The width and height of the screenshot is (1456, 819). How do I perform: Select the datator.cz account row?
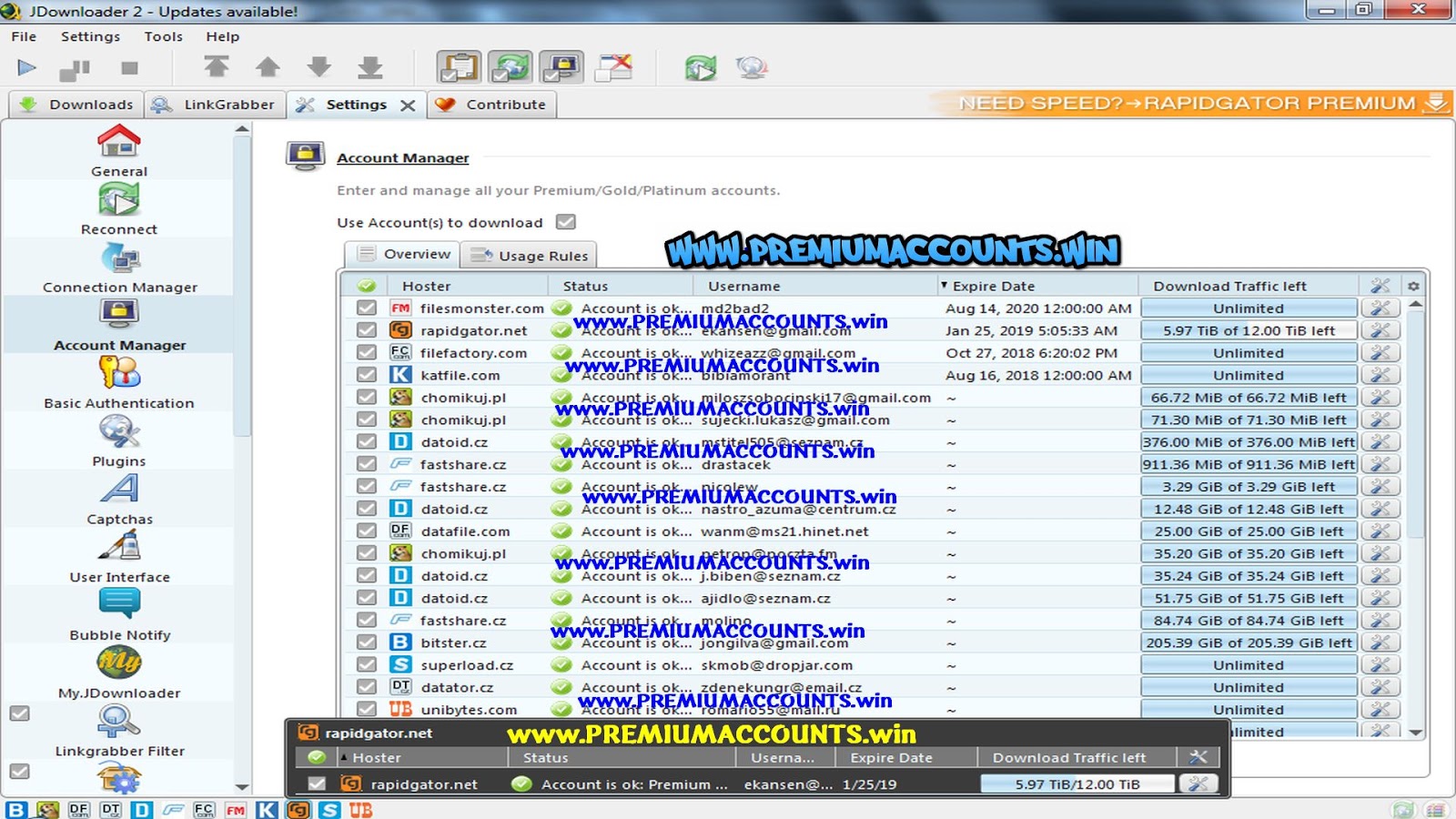[x=874, y=687]
